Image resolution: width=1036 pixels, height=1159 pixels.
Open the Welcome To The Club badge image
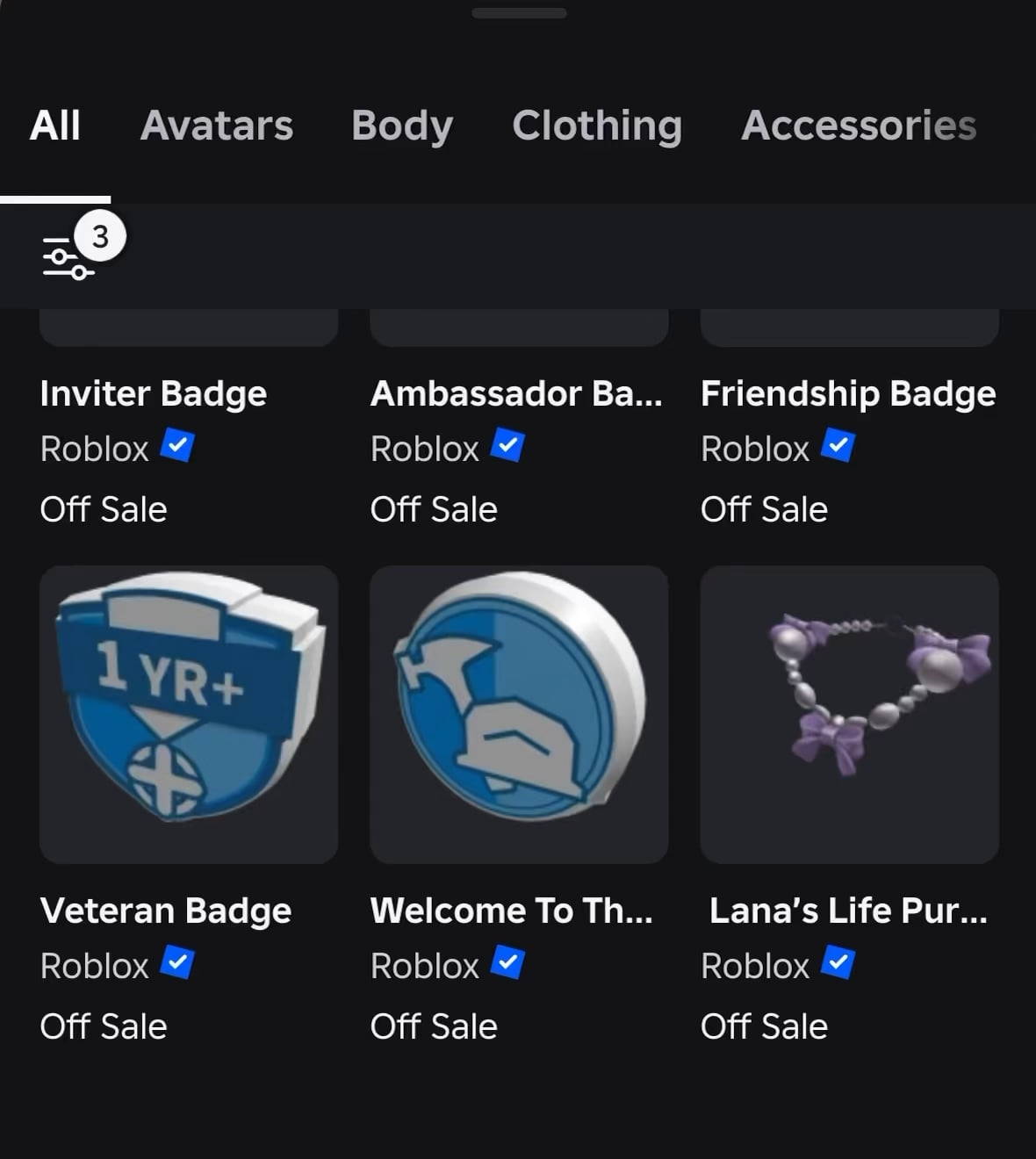pyautogui.click(x=519, y=714)
